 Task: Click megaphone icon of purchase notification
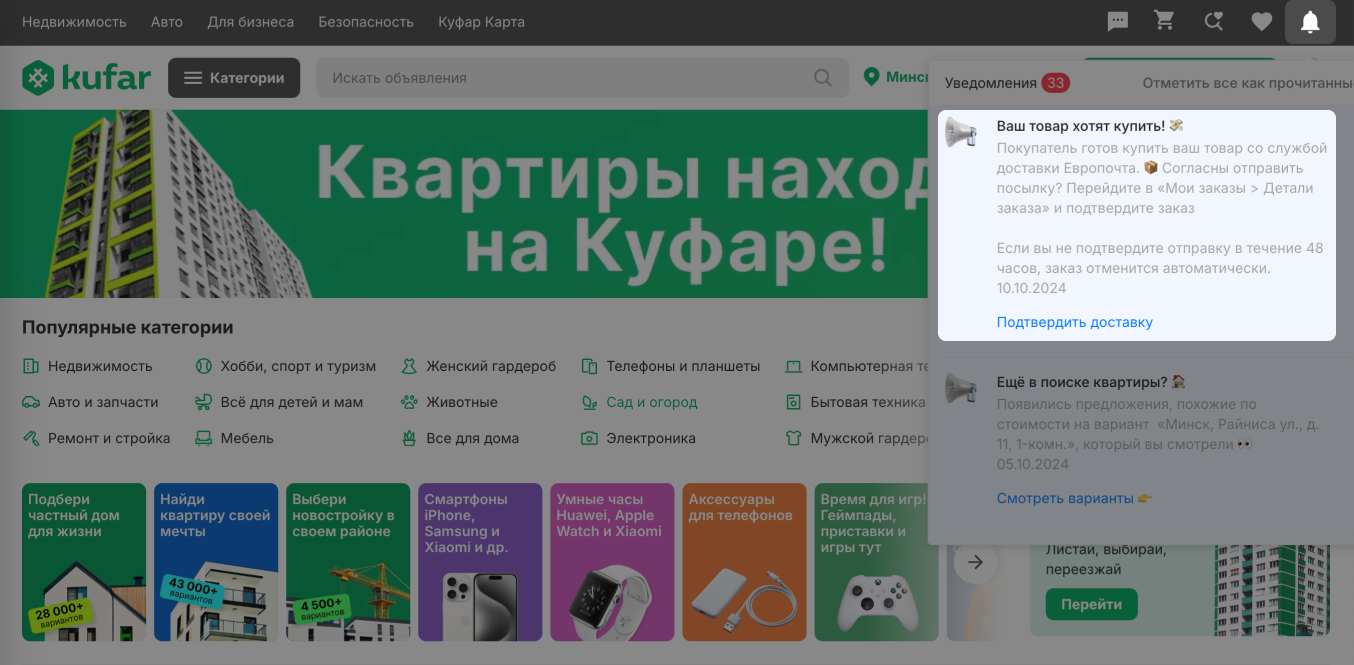(962, 133)
